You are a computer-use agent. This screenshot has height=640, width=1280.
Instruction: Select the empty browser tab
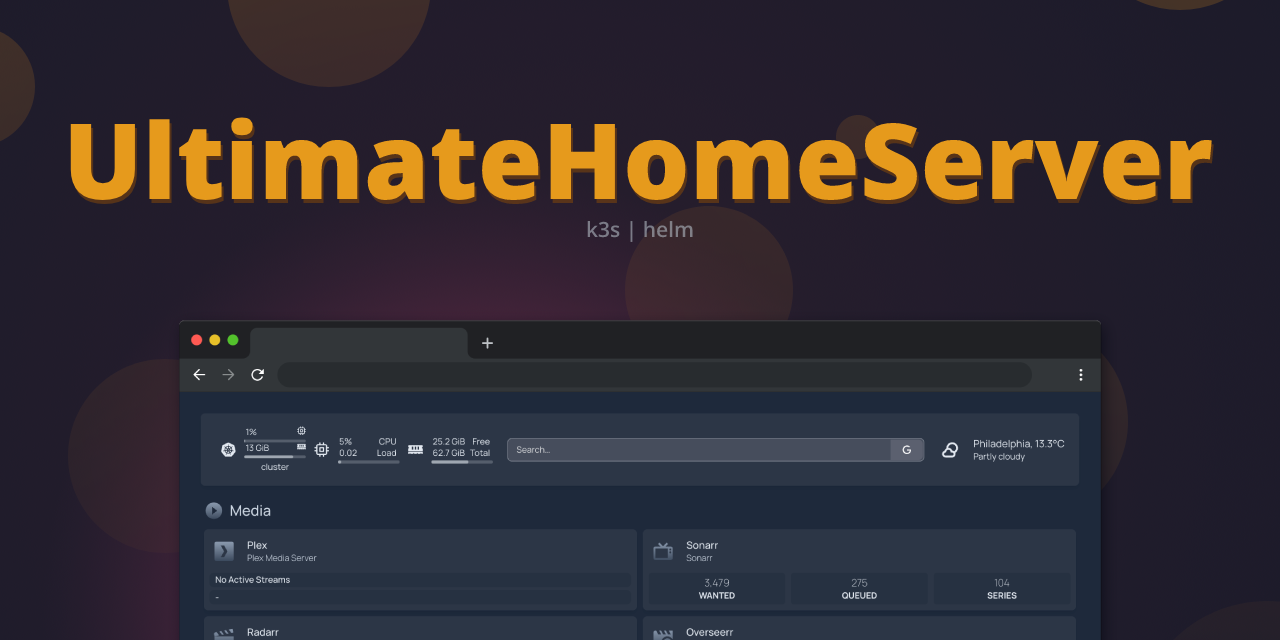coord(359,343)
